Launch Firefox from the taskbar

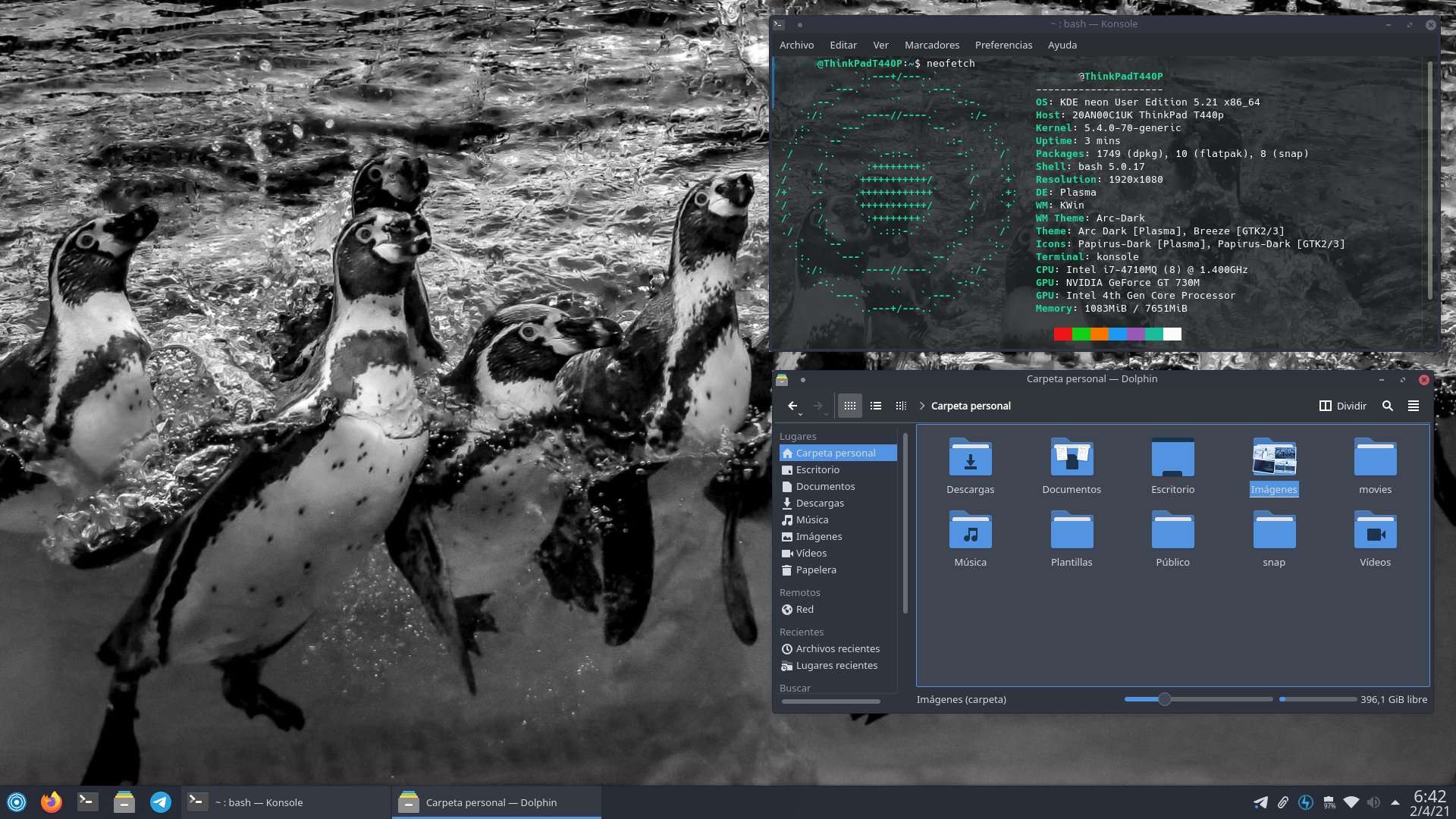51,802
